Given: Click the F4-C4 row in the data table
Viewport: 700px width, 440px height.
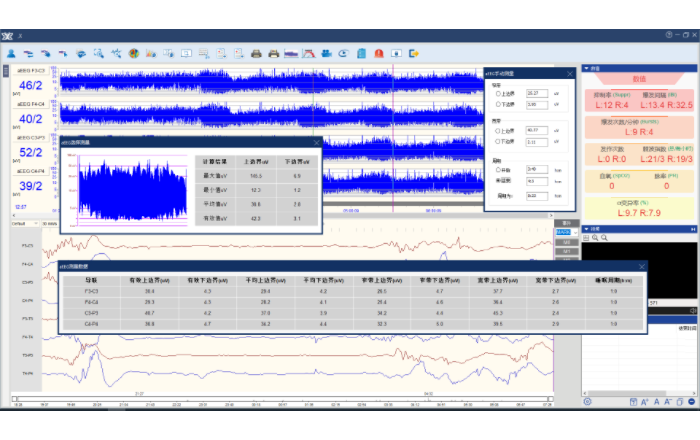Looking at the screenshot, I should click(x=353, y=302).
